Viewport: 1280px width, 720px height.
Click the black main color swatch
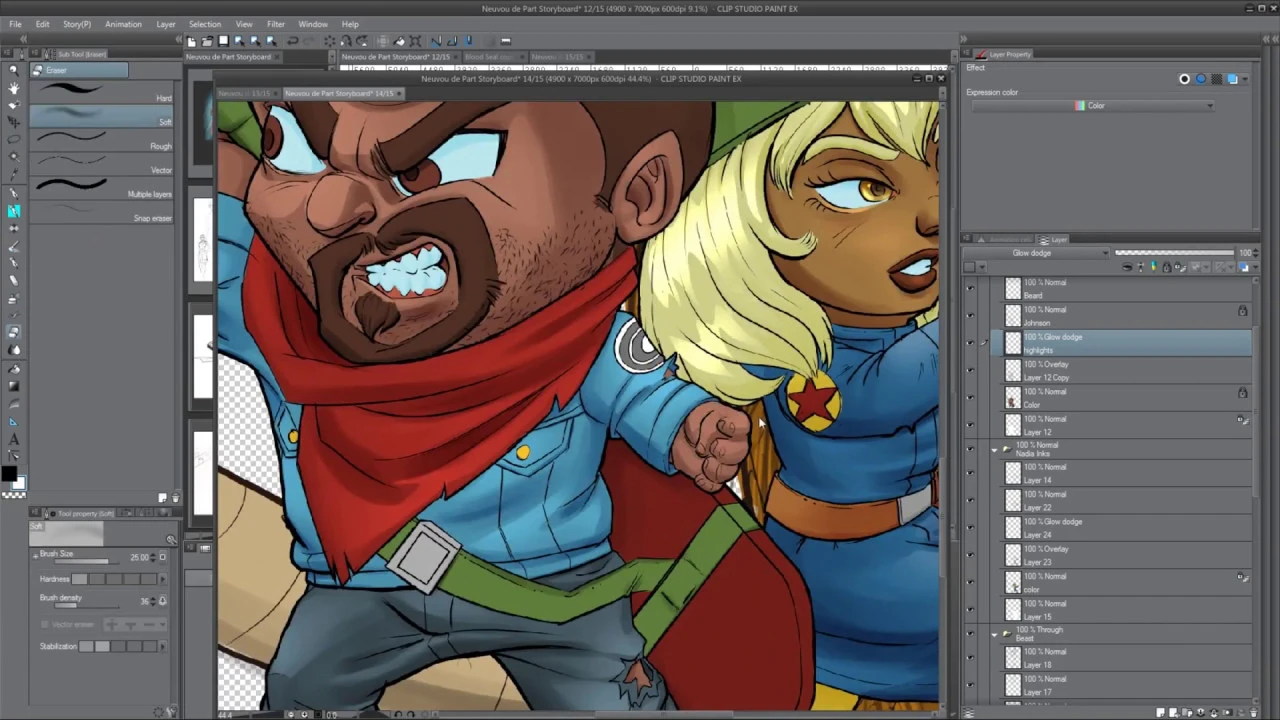point(9,474)
